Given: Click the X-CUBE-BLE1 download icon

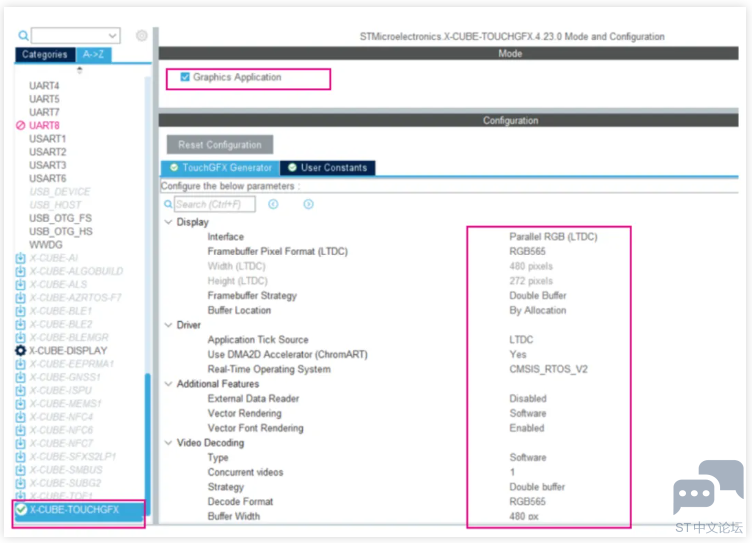Looking at the screenshot, I should pyautogui.click(x=21, y=311).
